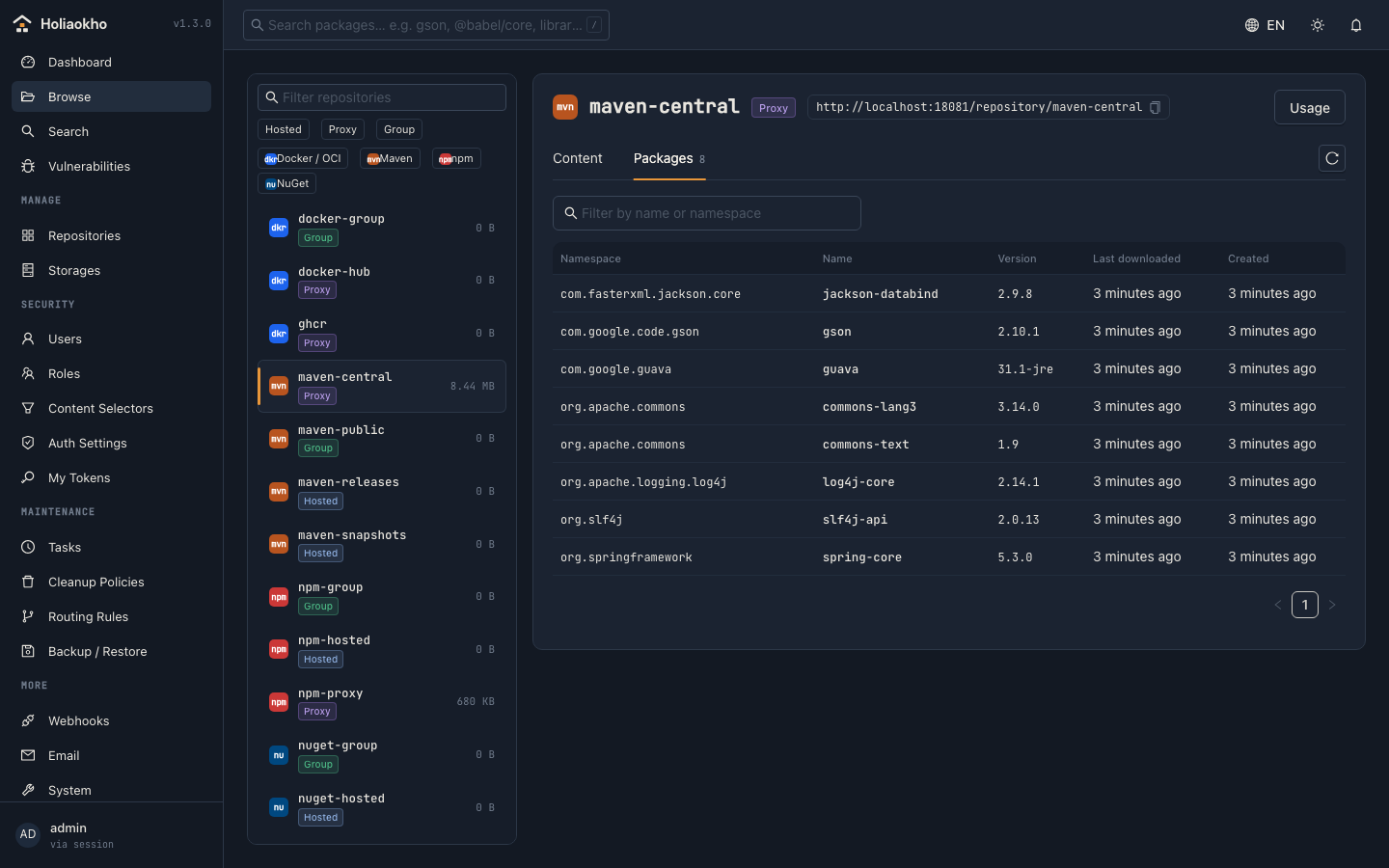Image resolution: width=1389 pixels, height=868 pixels.
Task: Click the Filter by name or namespace field
Action: pyautogui.click(x=707, y=213)
